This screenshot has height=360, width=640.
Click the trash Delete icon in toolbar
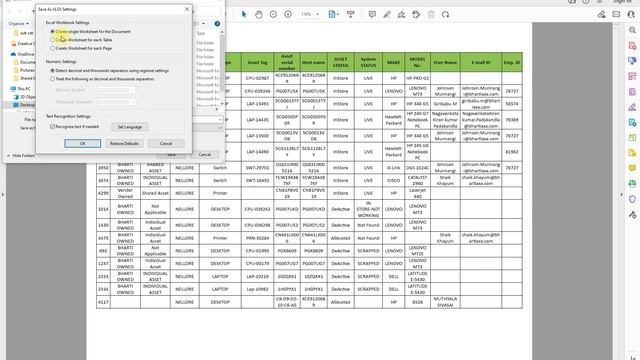[x=431, y=14]
